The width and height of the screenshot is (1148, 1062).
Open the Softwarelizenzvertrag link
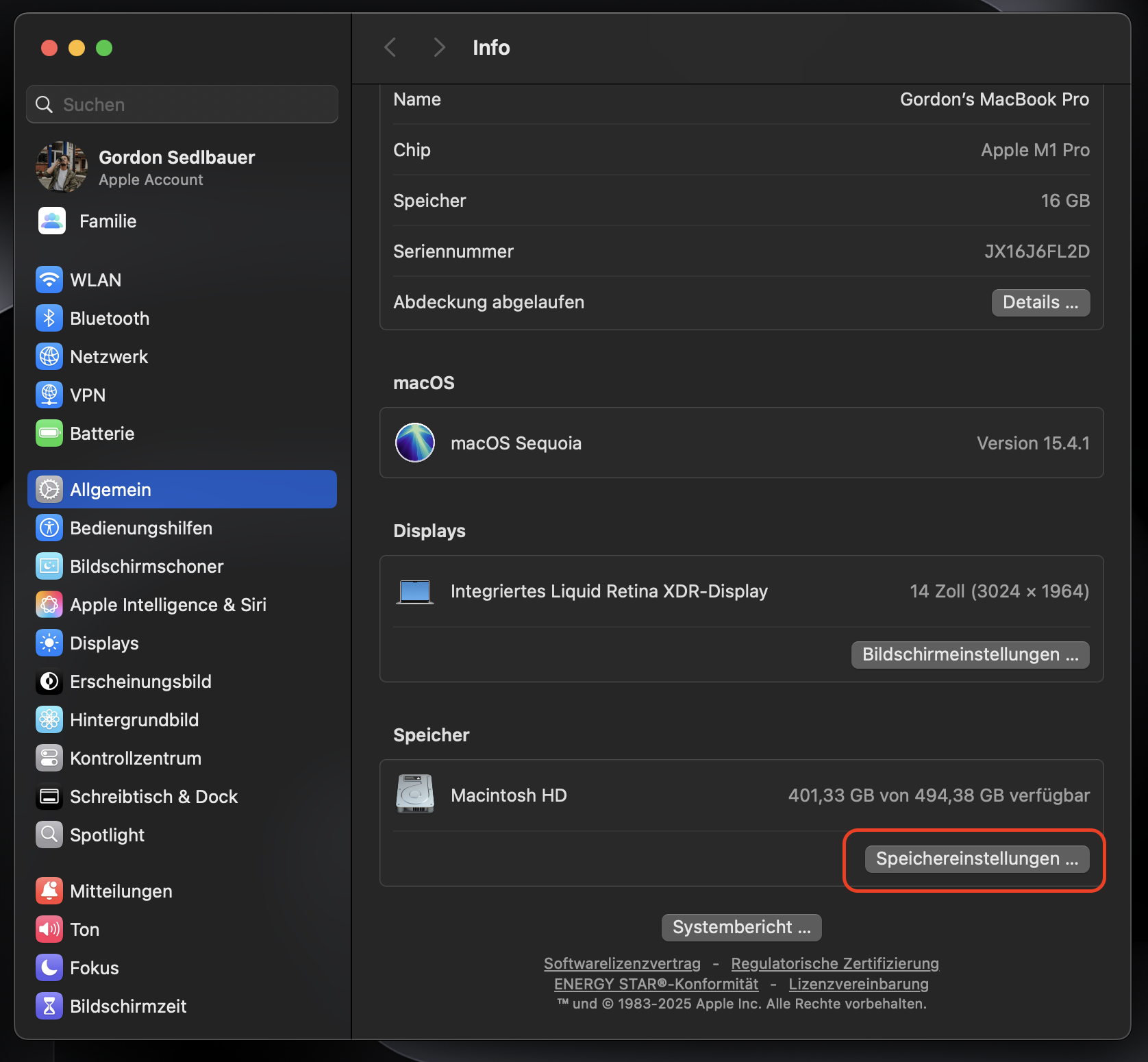[x=621, y=963]
